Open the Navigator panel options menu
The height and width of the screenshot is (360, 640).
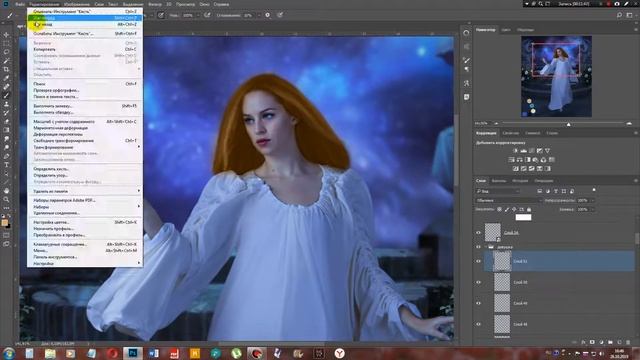point(636,29)
